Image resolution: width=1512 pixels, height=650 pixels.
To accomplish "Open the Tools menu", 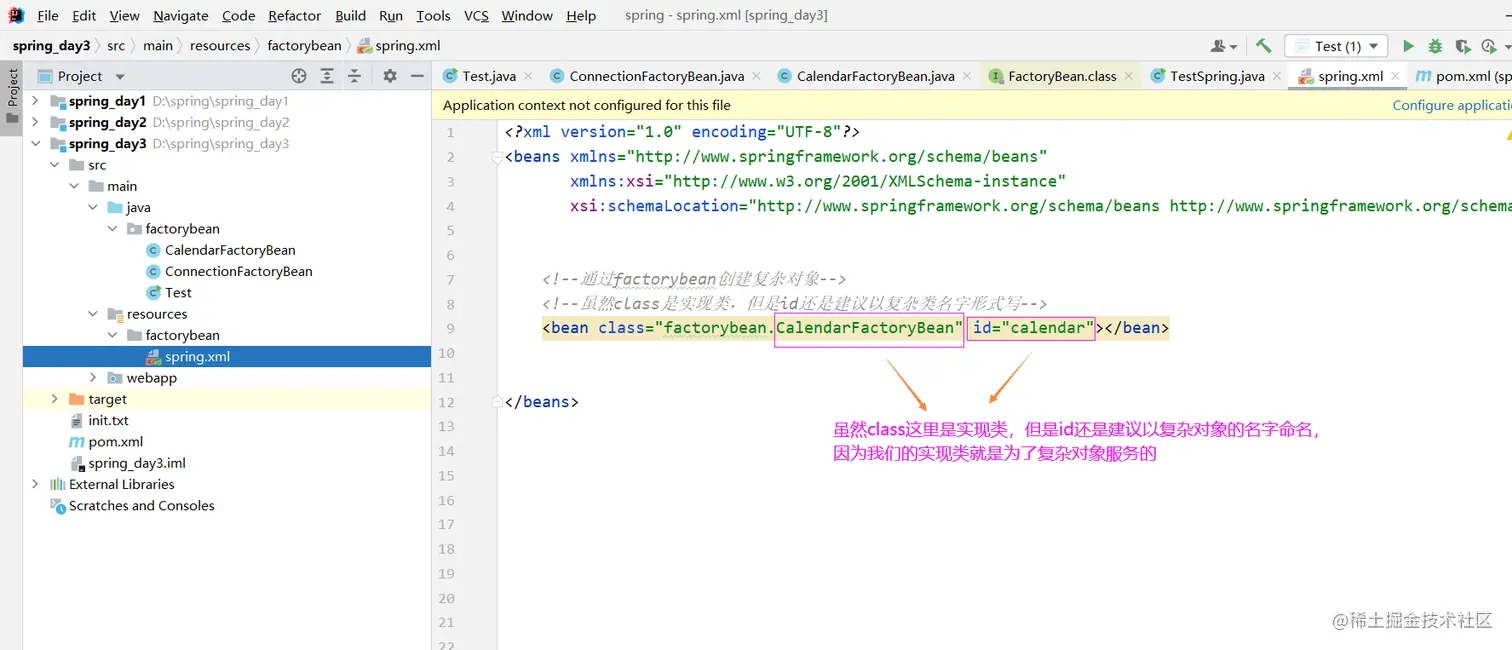I will click(x=433, y=16).
